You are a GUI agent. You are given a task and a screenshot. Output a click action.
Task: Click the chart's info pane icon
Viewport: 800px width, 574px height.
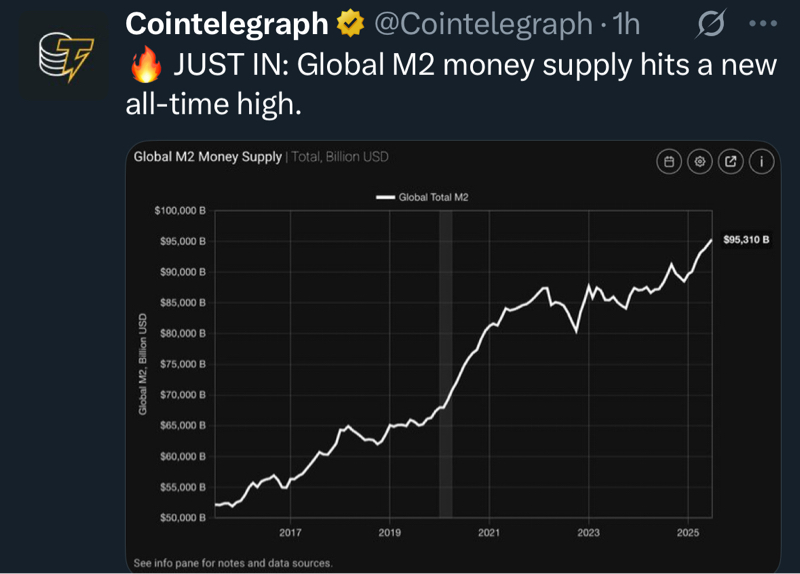pyautogui.click(x=762, y=161)
